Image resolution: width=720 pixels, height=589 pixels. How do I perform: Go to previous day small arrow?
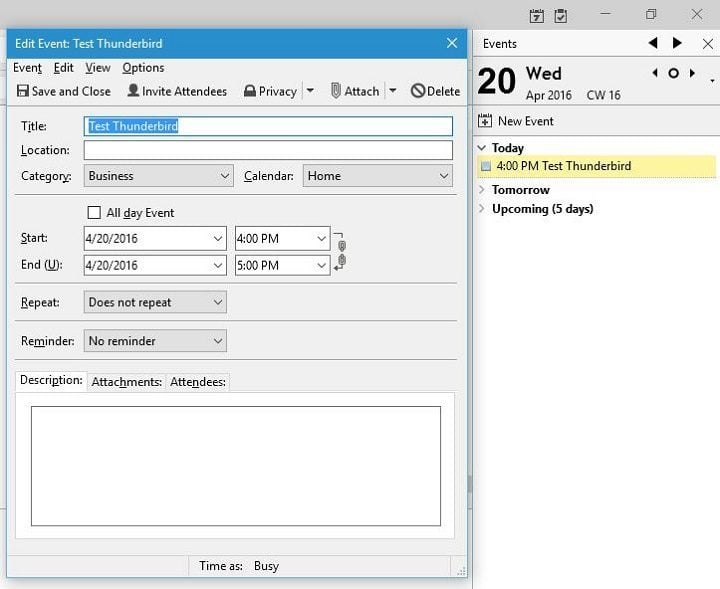pos(655,73)
